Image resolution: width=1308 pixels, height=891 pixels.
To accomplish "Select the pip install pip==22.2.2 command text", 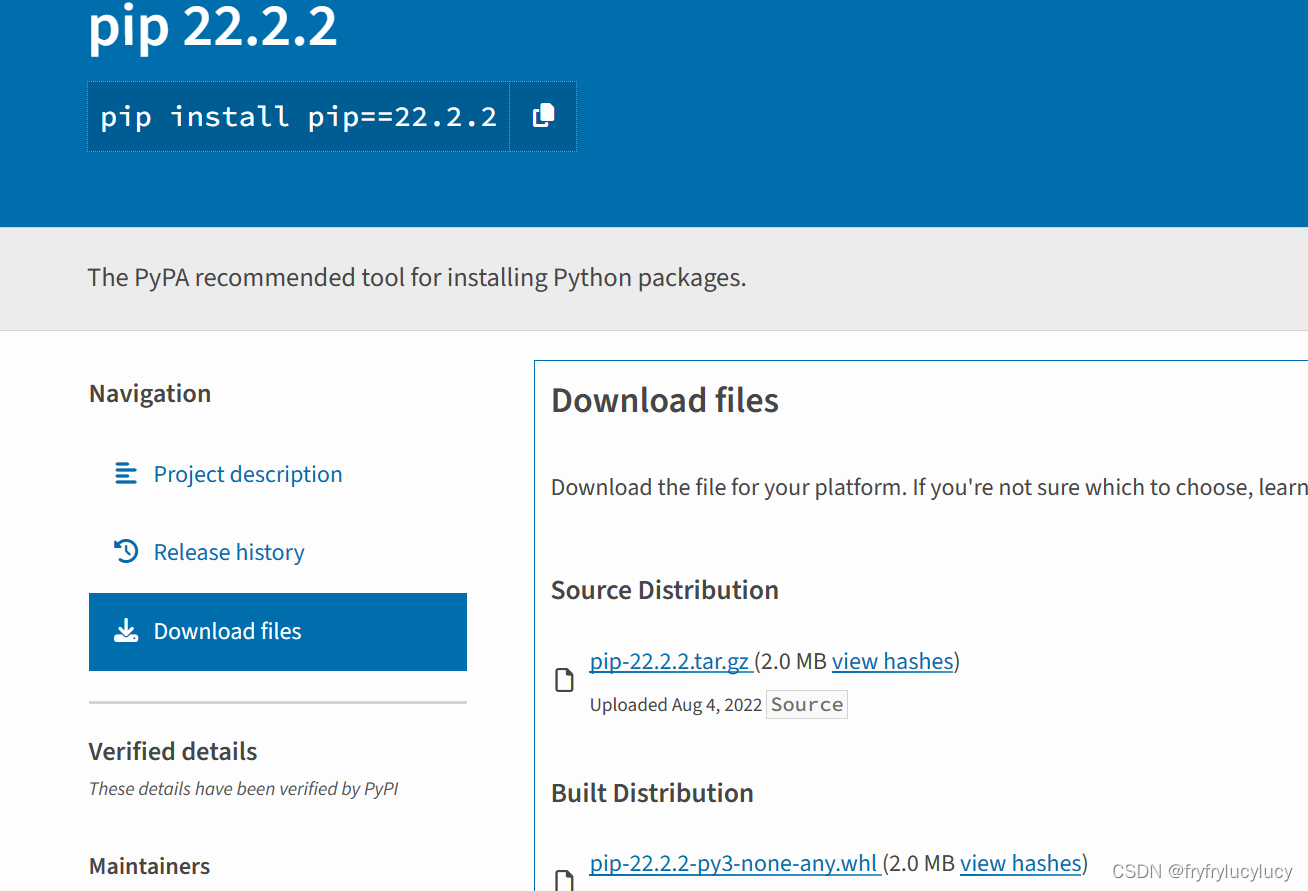I will [x=299, y=117].
